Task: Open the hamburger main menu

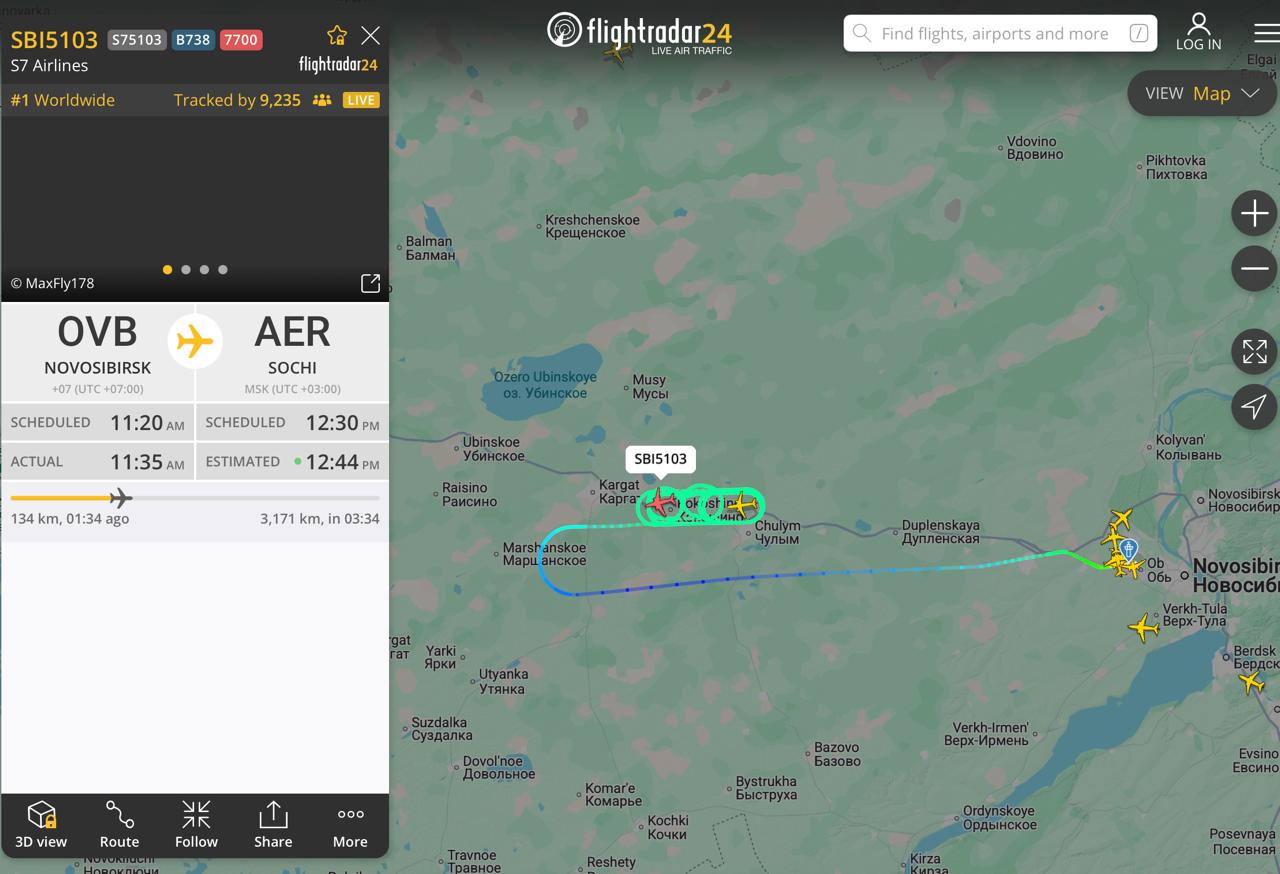Action: point(1266,33)
